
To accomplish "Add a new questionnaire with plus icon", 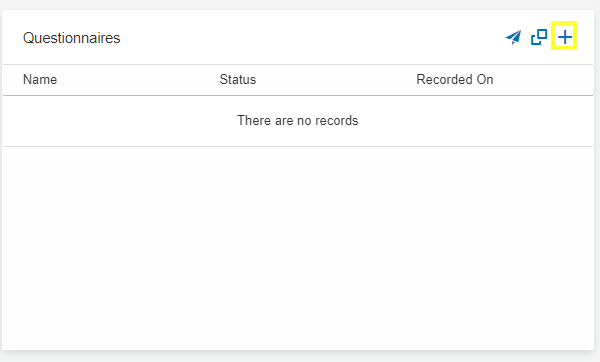I will (564, 37).
